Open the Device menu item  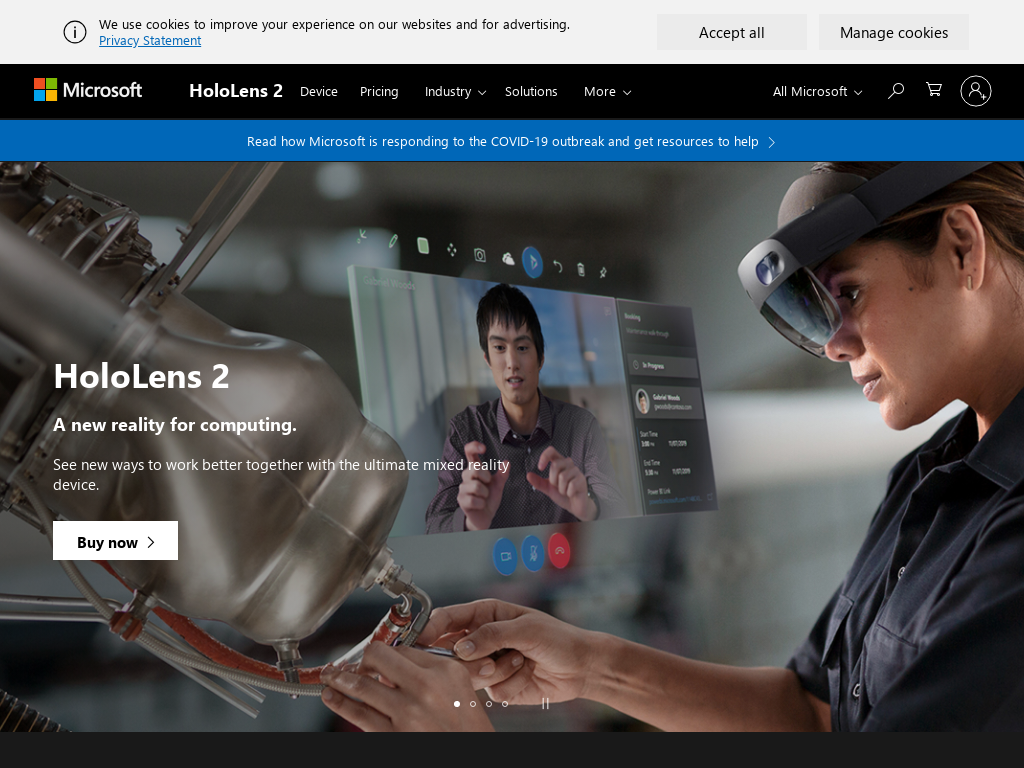click(x=319, y=91)
